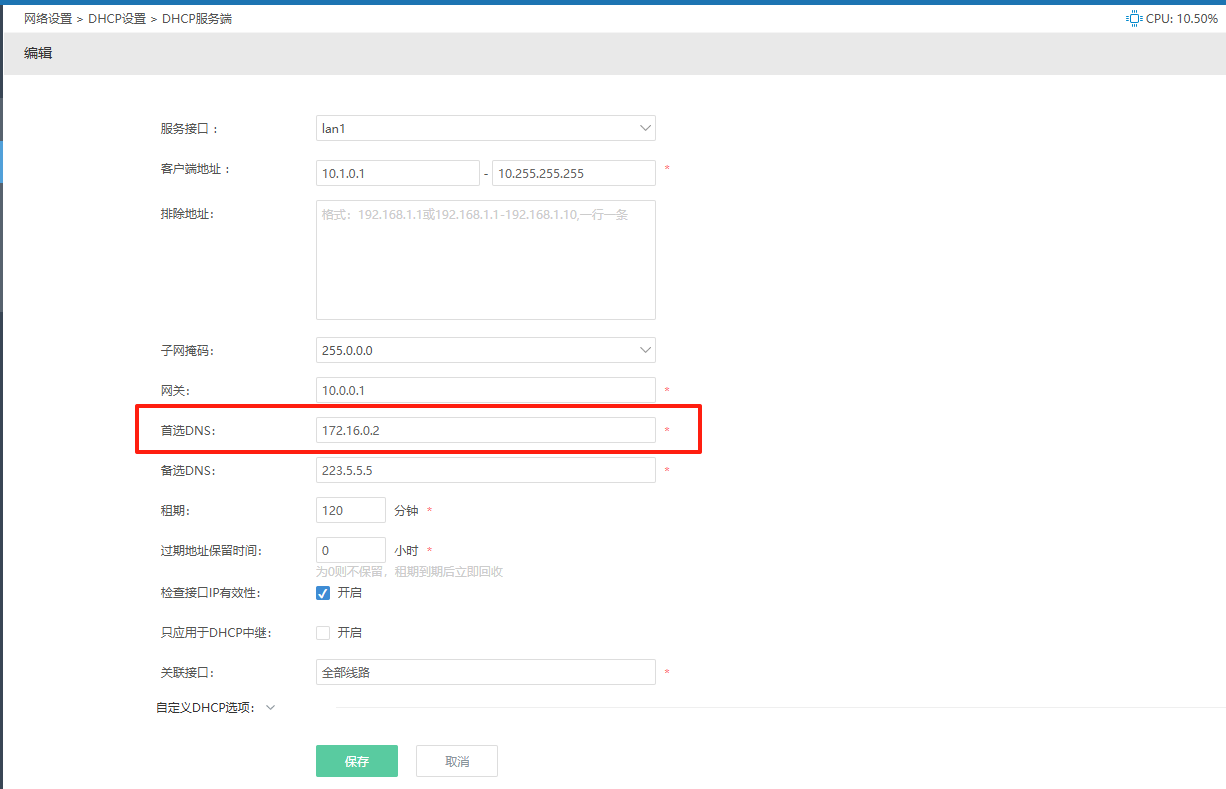Open the 子网掩码 255.0.0.0 dropdown

point(485,350)
